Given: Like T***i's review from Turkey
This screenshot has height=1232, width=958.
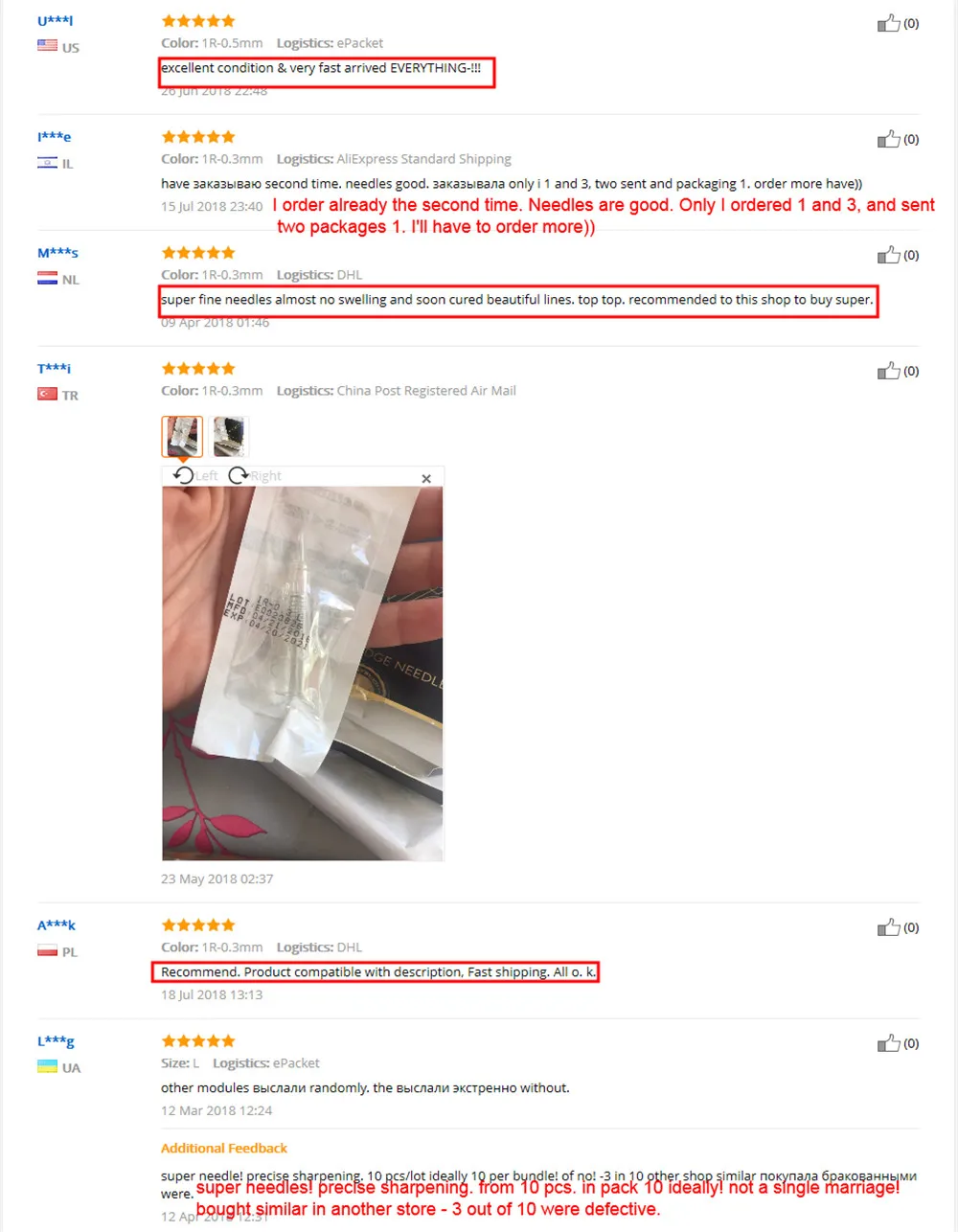Looking at the screenshot, I should point(889,371).
